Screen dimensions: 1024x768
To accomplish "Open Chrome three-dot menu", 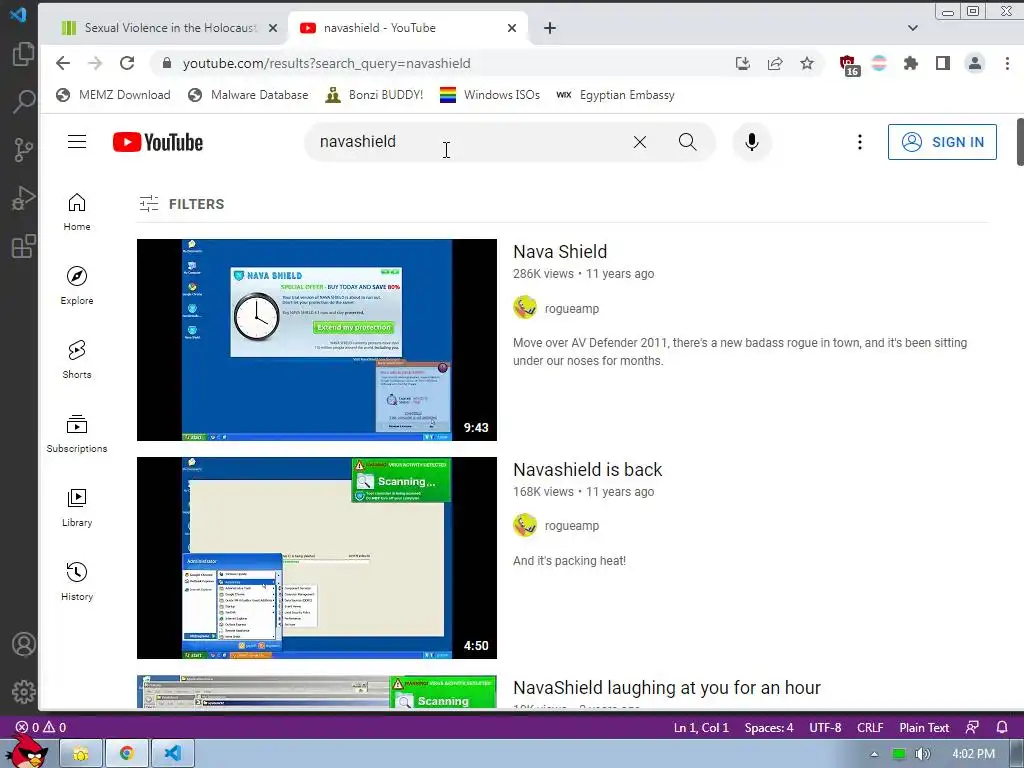I will pyautogui.click(x=1007, y=63).
